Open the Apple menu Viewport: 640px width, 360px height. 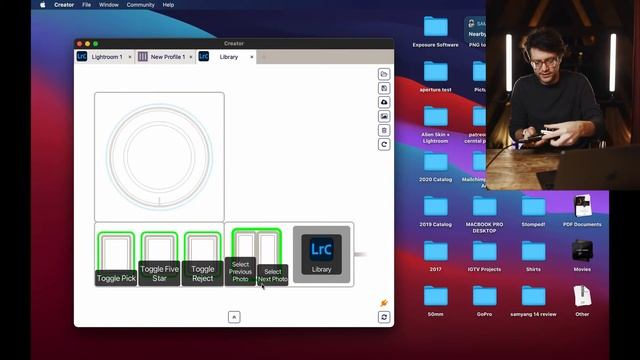pos(42,5)
